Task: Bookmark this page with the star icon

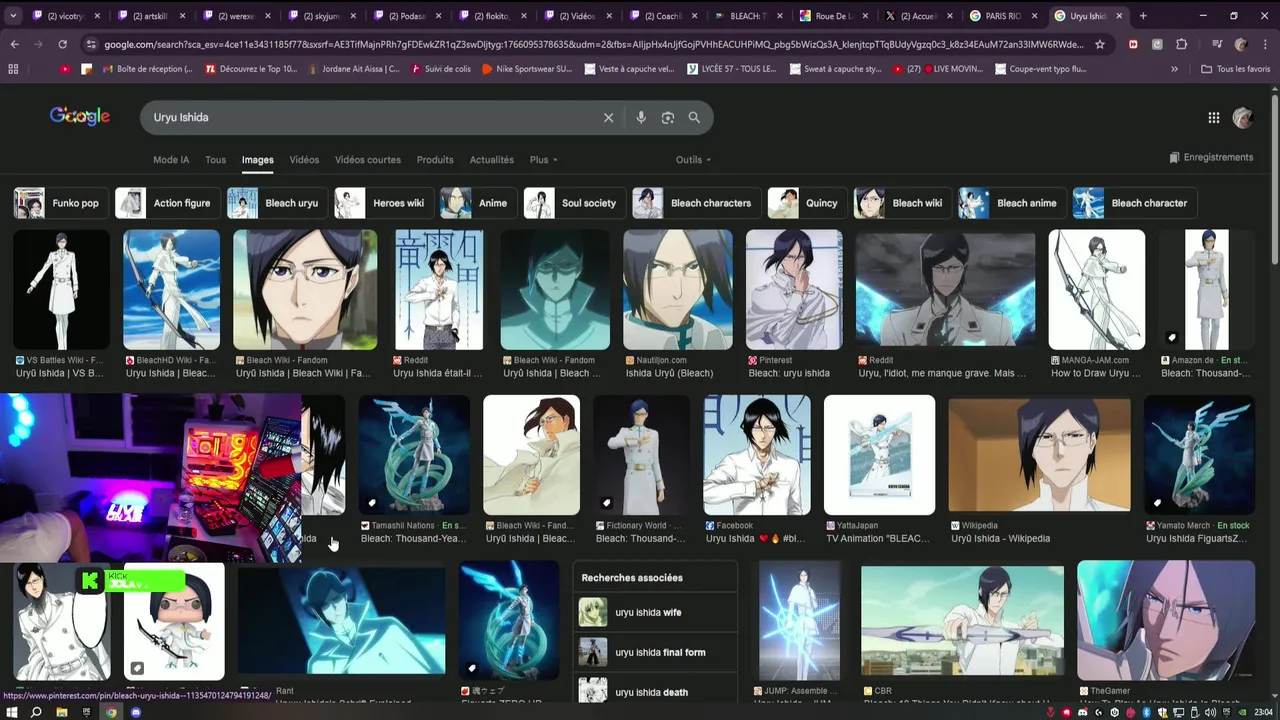Action: pyautogui.click(x=1100, y=44)
